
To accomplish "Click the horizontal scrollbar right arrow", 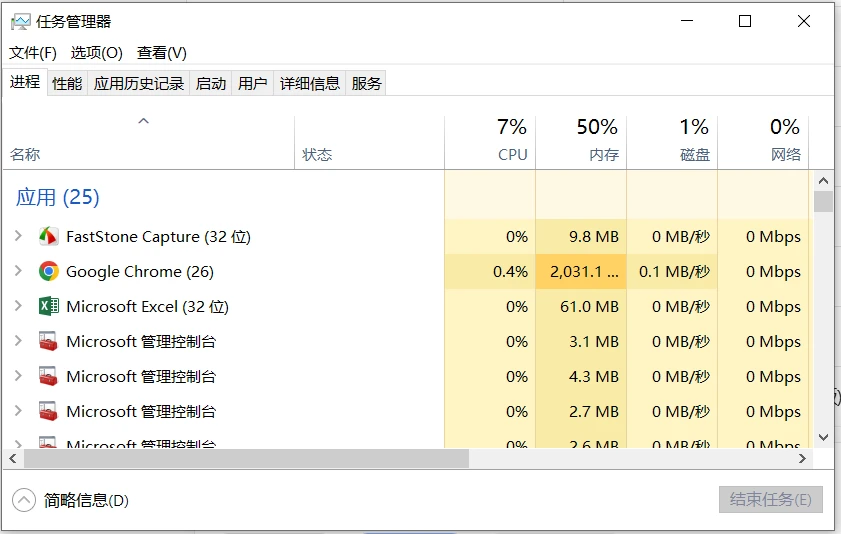I will 802,458.
